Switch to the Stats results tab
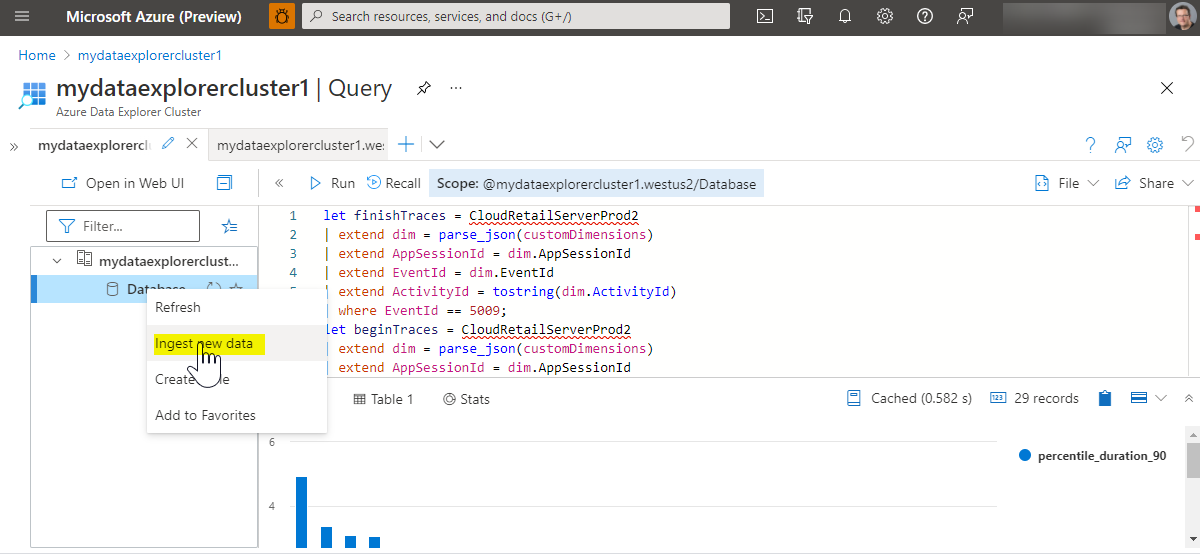This screenshot has height=554, width=1200. [x=466, y=399]
